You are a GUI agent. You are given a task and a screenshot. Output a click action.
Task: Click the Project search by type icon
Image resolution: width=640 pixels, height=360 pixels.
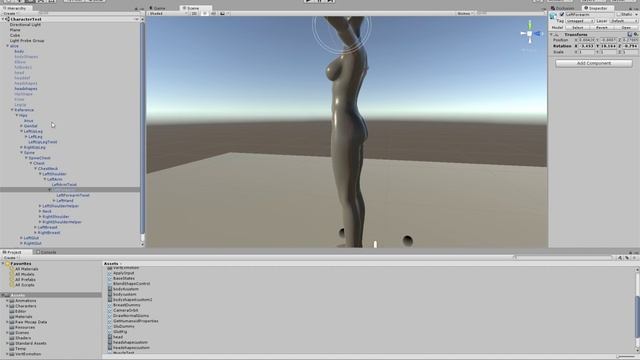pos(620,258)
